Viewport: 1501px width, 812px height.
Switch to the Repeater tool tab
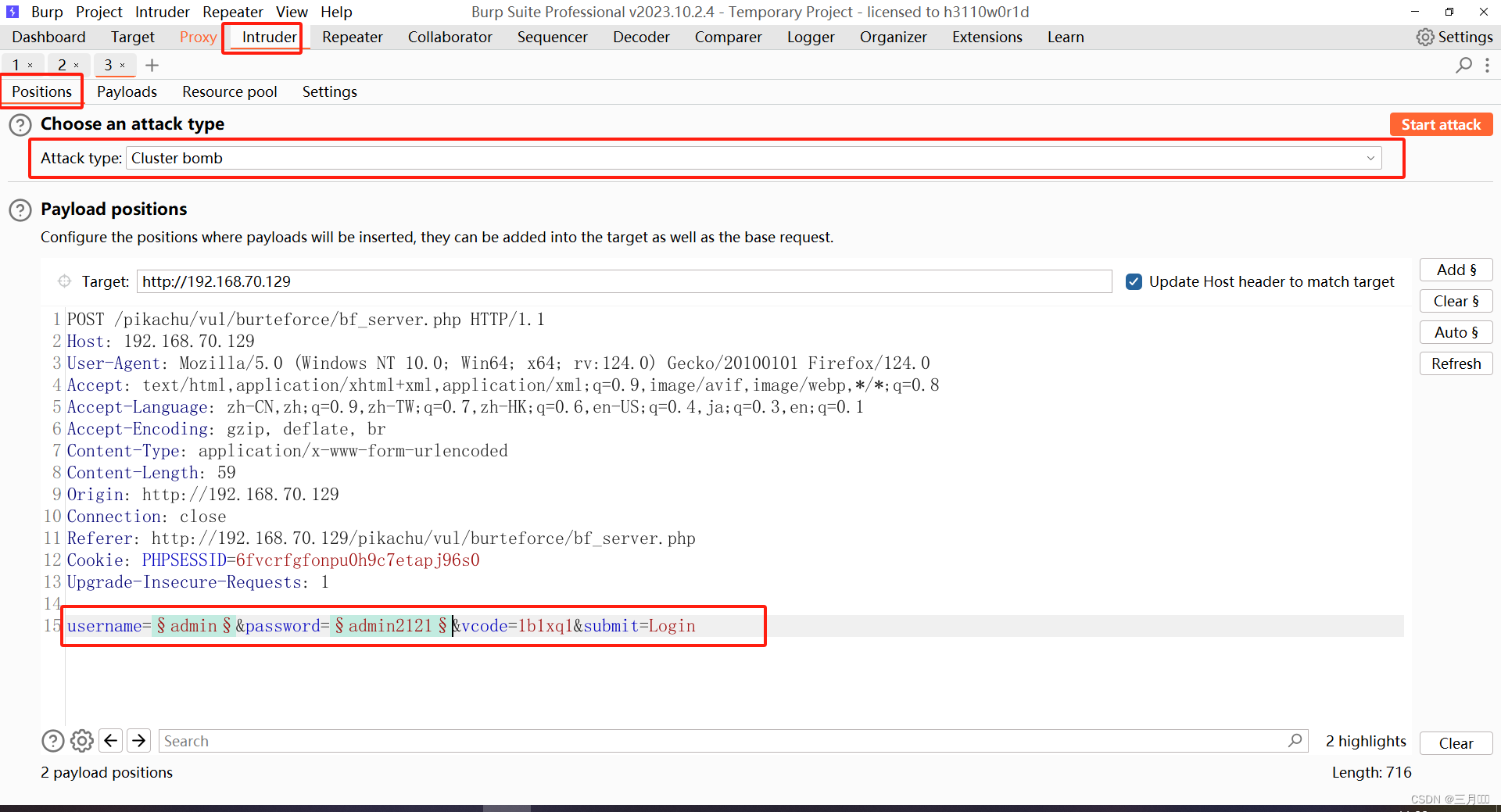tap(353, 37)
